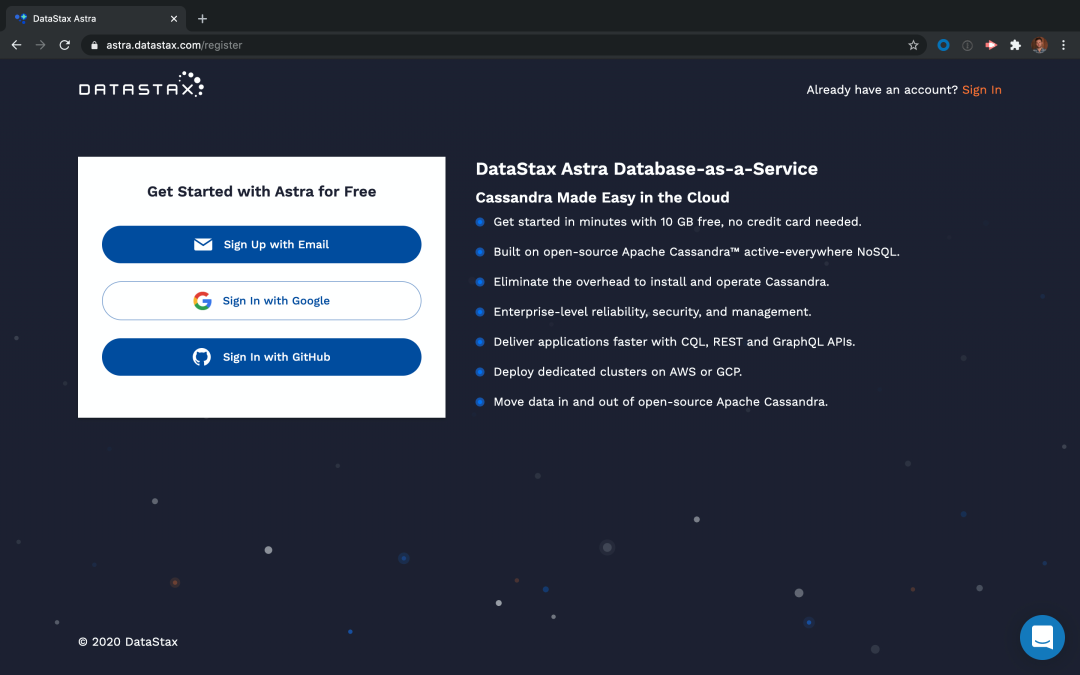Open the info circle extension
The image size is (1080, 675).
point(967,45)
